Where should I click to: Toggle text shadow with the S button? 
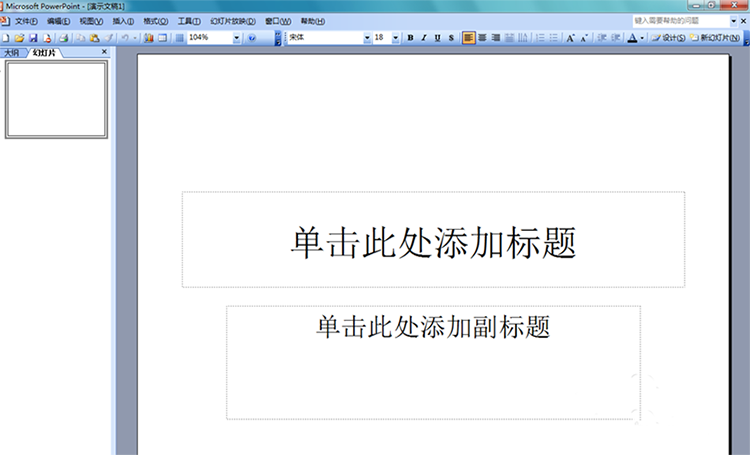[x=451, y=38]
